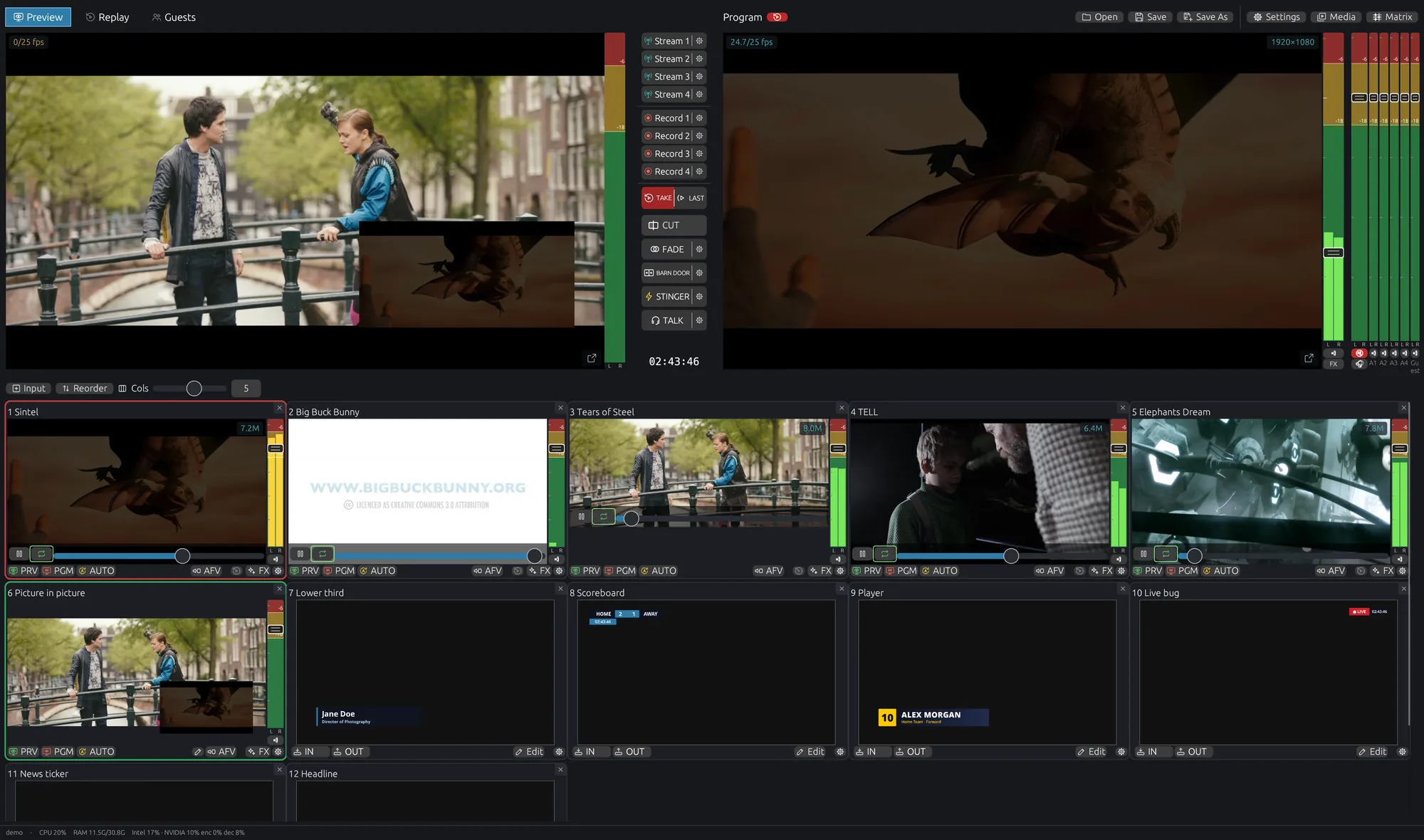Open Scoreboard settings gear
This screenshot has height=840, width=1424.
click(x=840, y=752)
